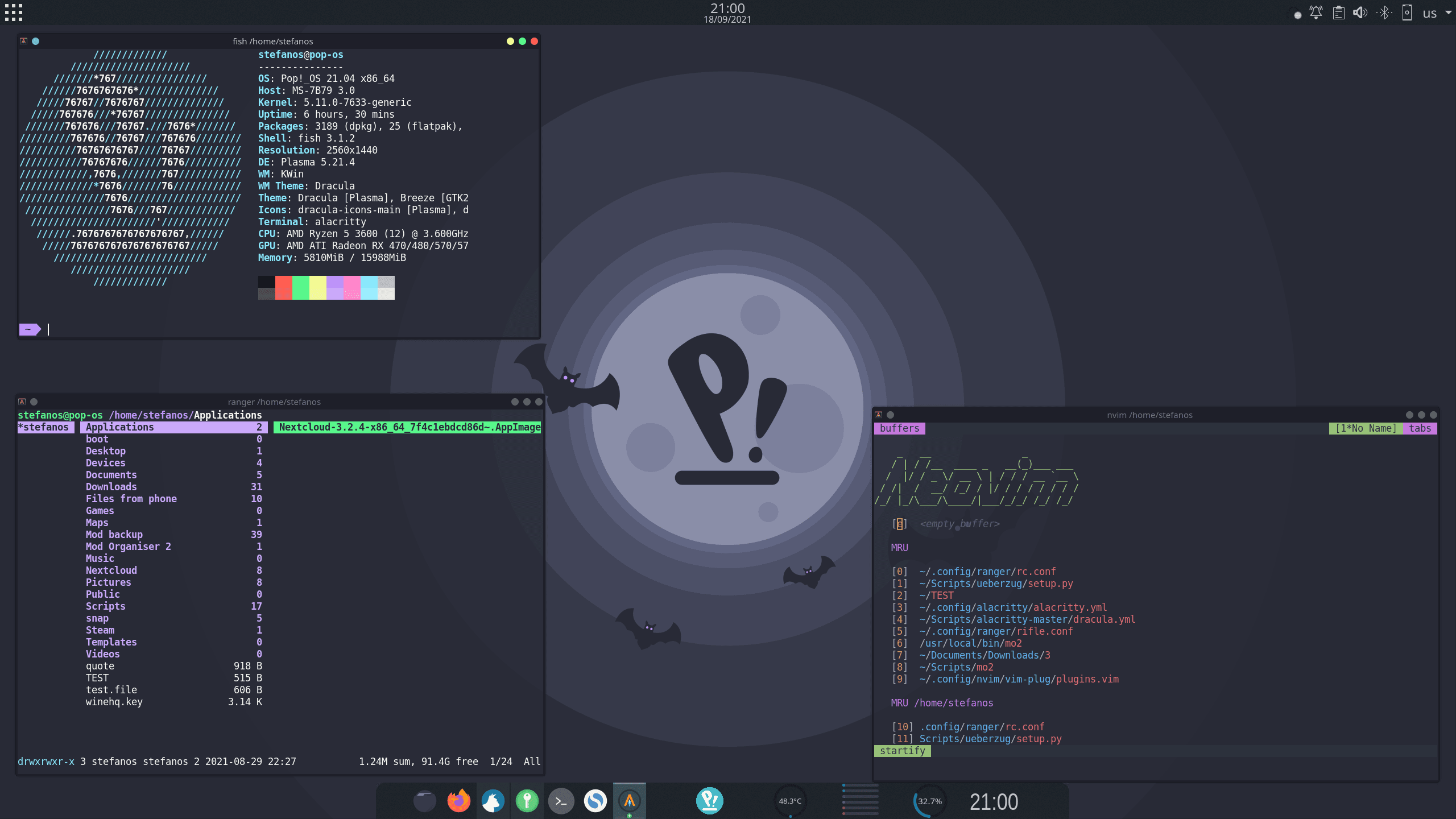Select the Nextcloud AppImage entry in ranger
Viewport: 1456px width, 819px height.
click(407, 427)
